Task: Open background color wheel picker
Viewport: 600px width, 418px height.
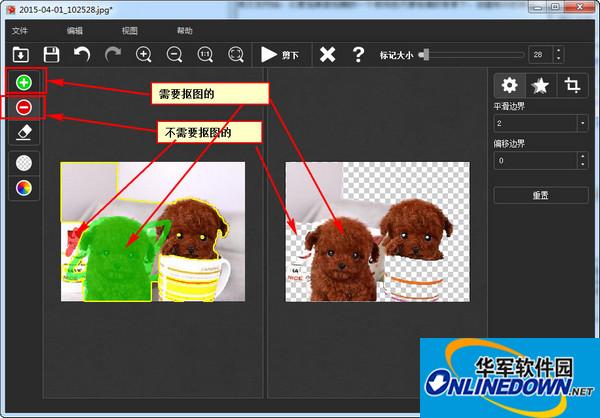Action: click(24, 188)
